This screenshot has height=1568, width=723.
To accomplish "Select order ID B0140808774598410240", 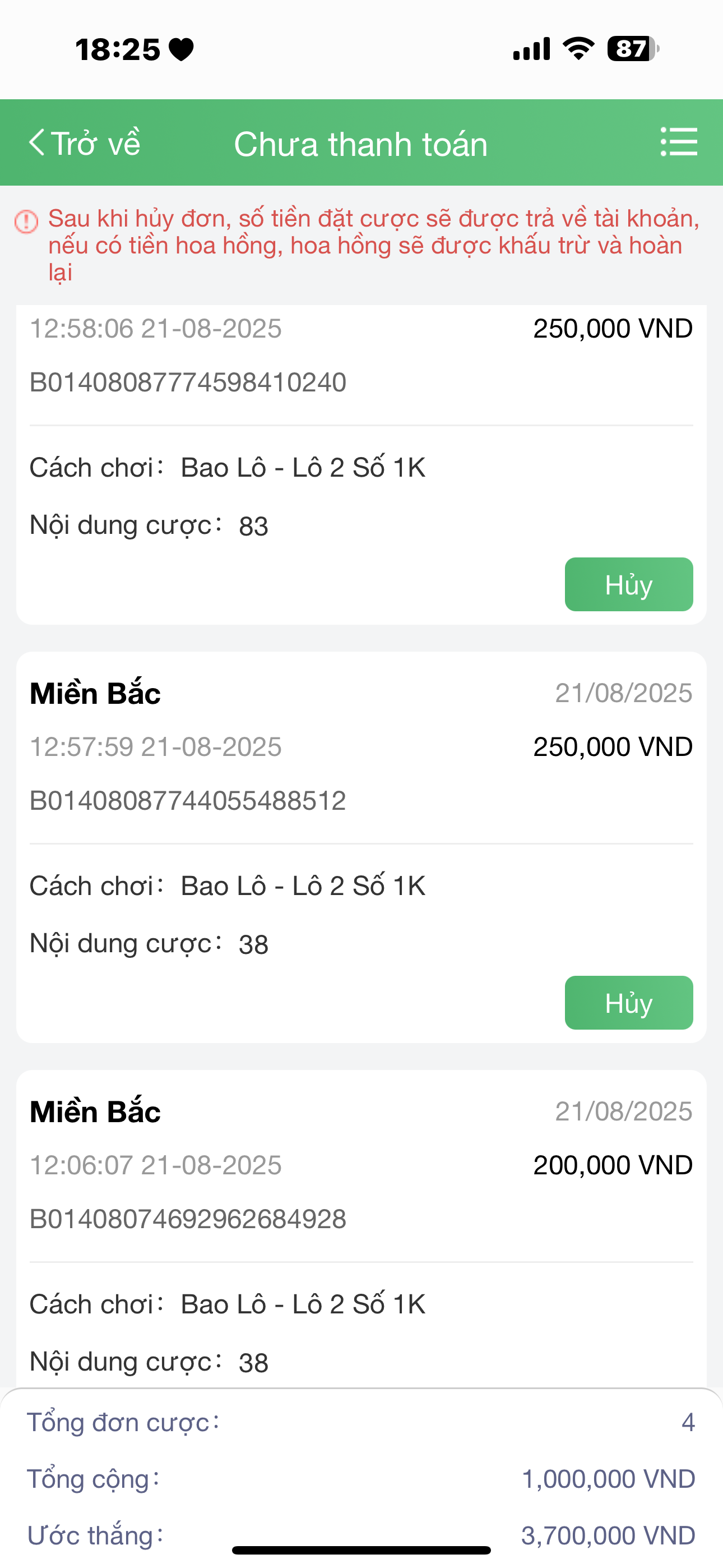I will pos(188,382).
